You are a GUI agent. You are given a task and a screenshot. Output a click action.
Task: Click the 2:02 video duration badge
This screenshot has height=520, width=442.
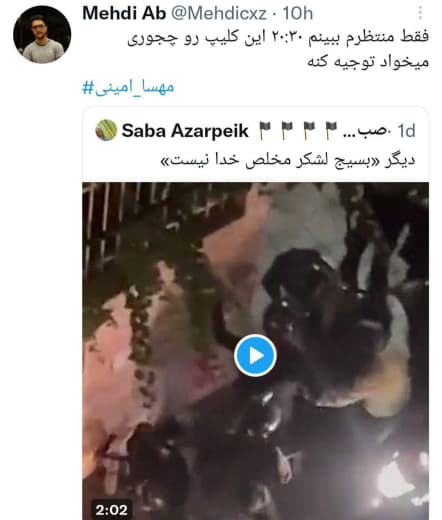(112, 510)
